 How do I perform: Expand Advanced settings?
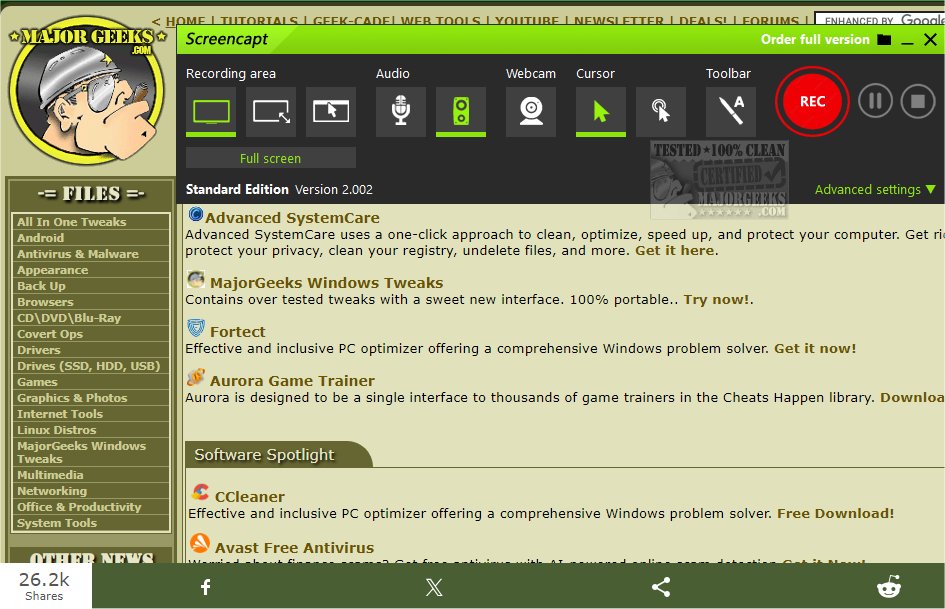[x=872, y=189]
